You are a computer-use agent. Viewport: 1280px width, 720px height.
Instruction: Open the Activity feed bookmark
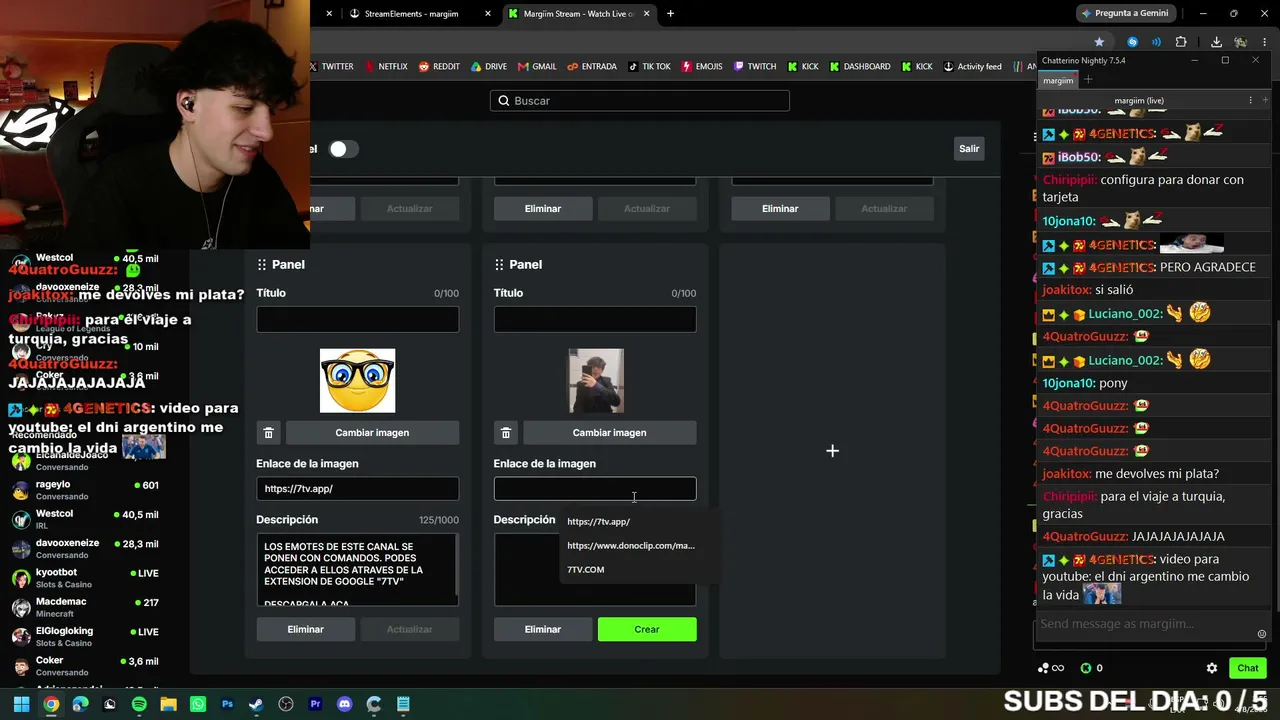click(x=972, y=66)
